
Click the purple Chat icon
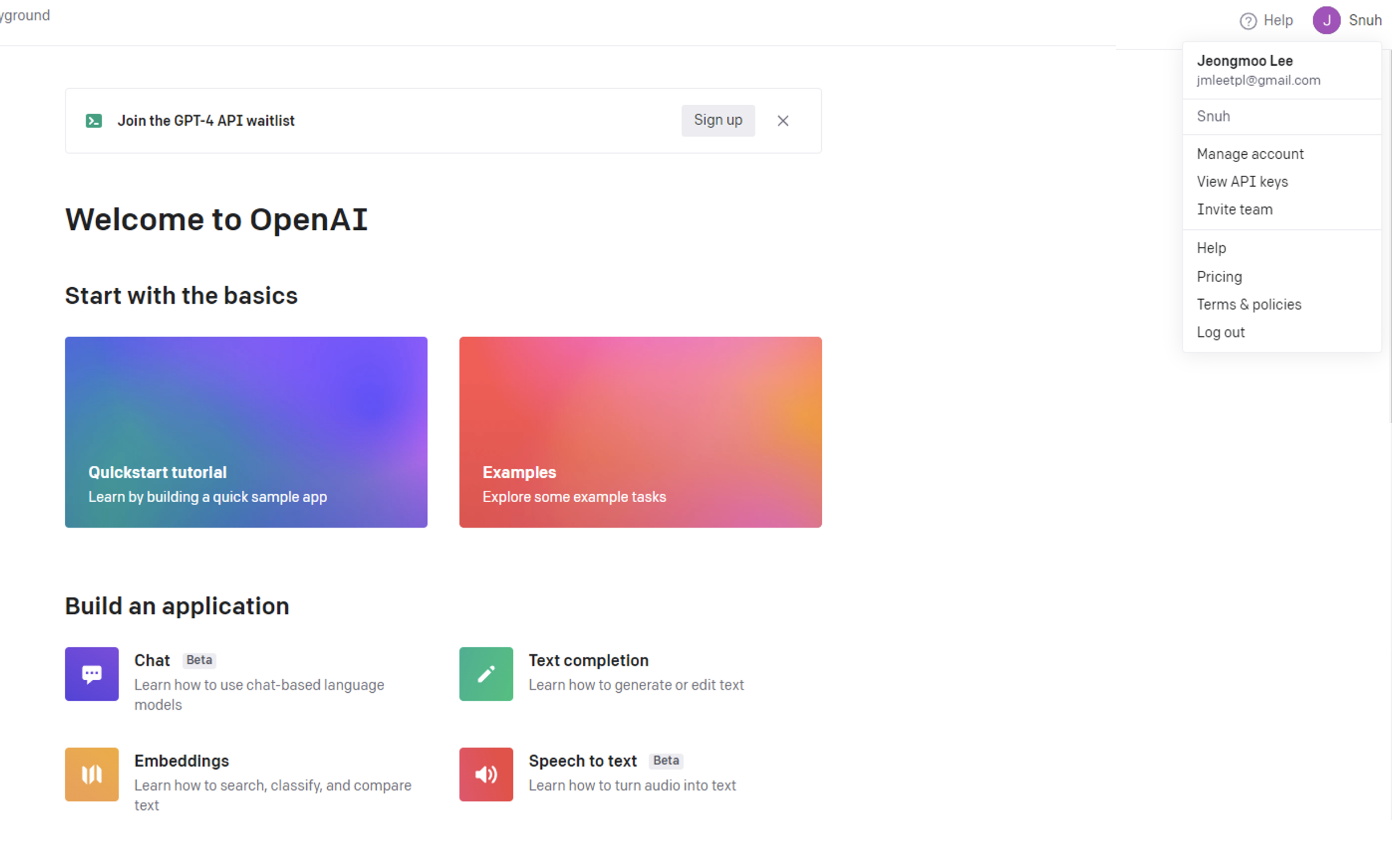pos(92,674)
